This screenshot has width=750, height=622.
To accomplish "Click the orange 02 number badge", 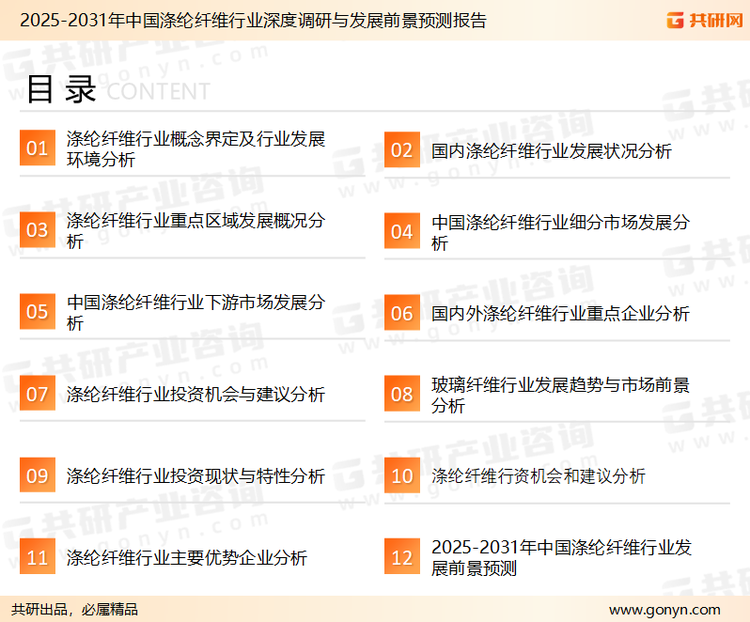I will point(402,150).
